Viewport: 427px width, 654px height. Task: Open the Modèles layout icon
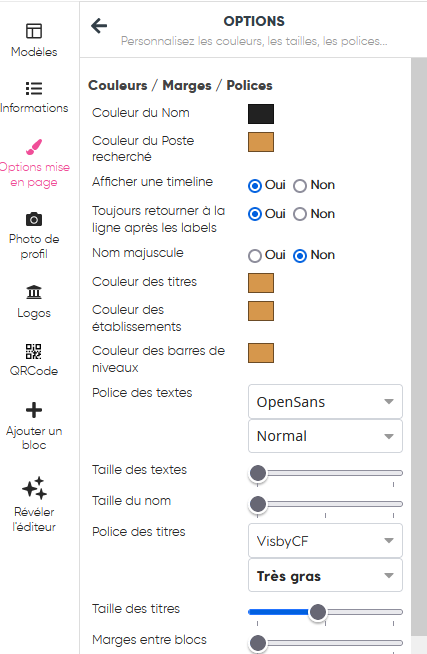click(x=34, y=31)
